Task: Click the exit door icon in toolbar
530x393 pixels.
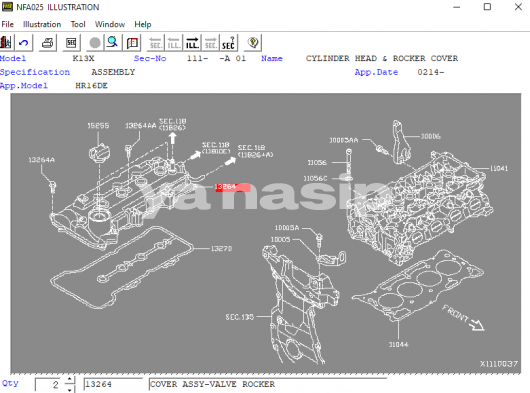Action: point(6,43)
